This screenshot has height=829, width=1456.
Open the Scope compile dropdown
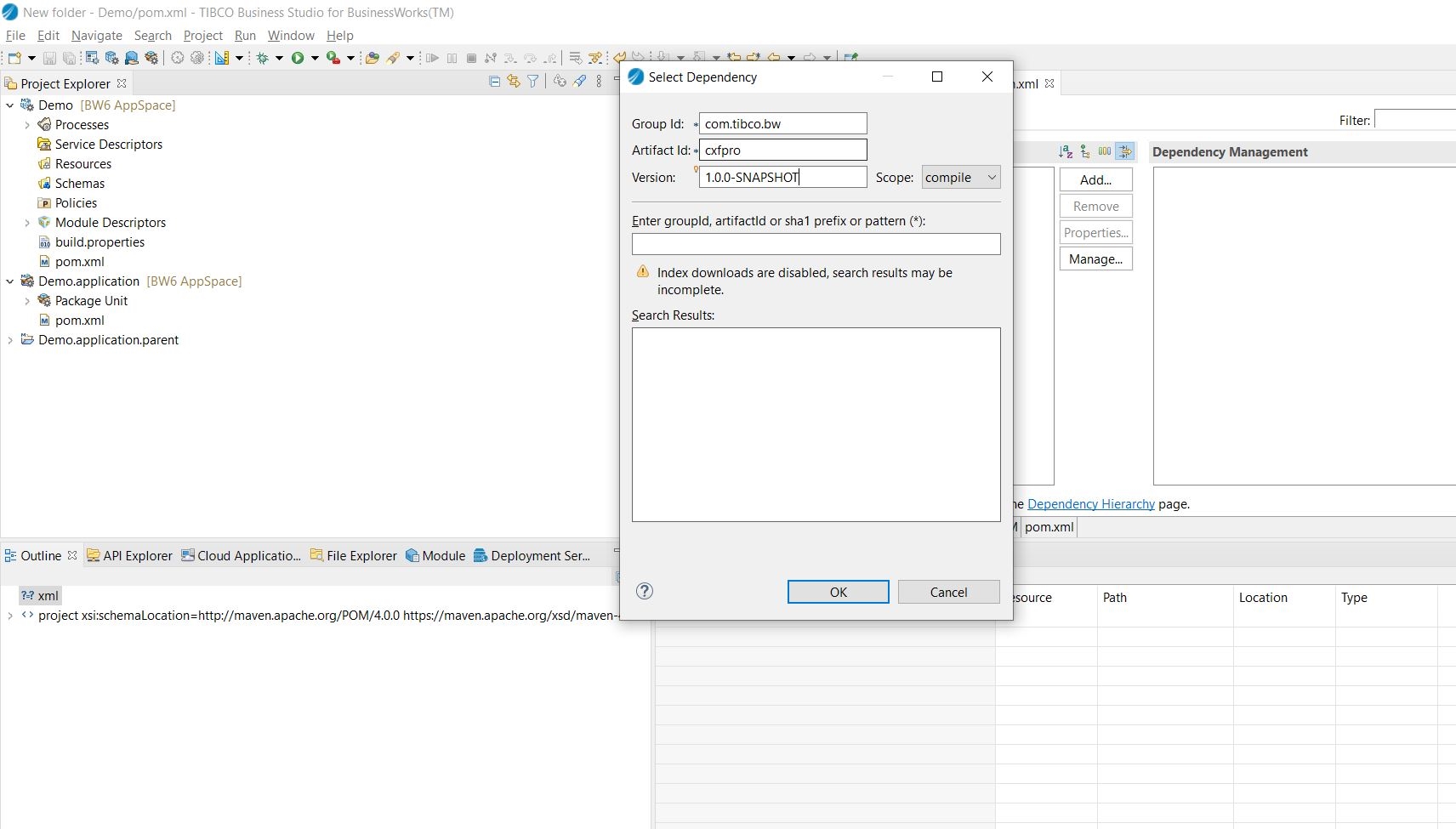click(961, 177)
